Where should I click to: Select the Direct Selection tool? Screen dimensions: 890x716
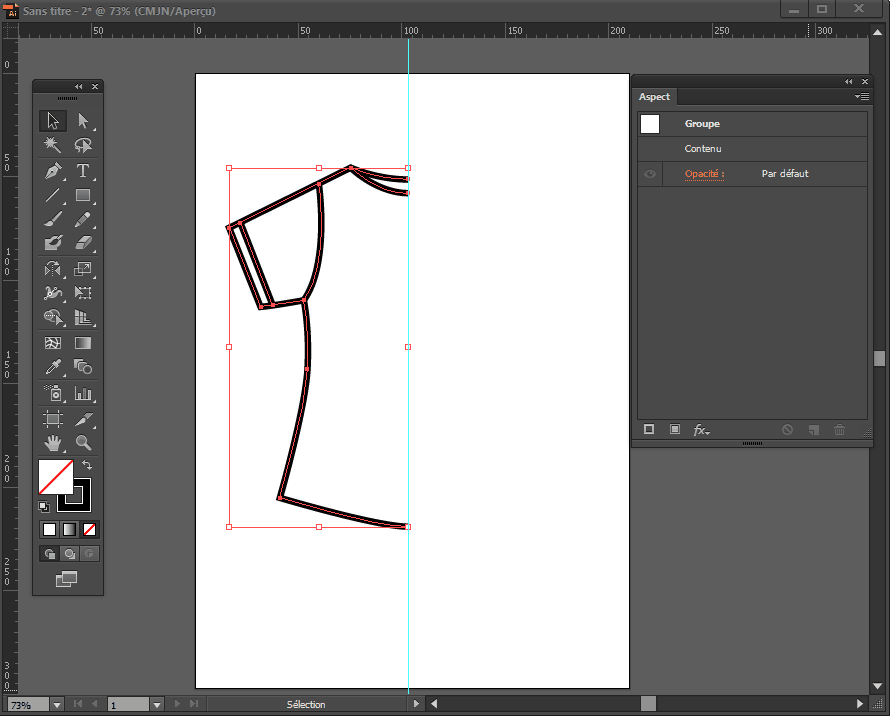pyautogui.click(x=83, y=120)
